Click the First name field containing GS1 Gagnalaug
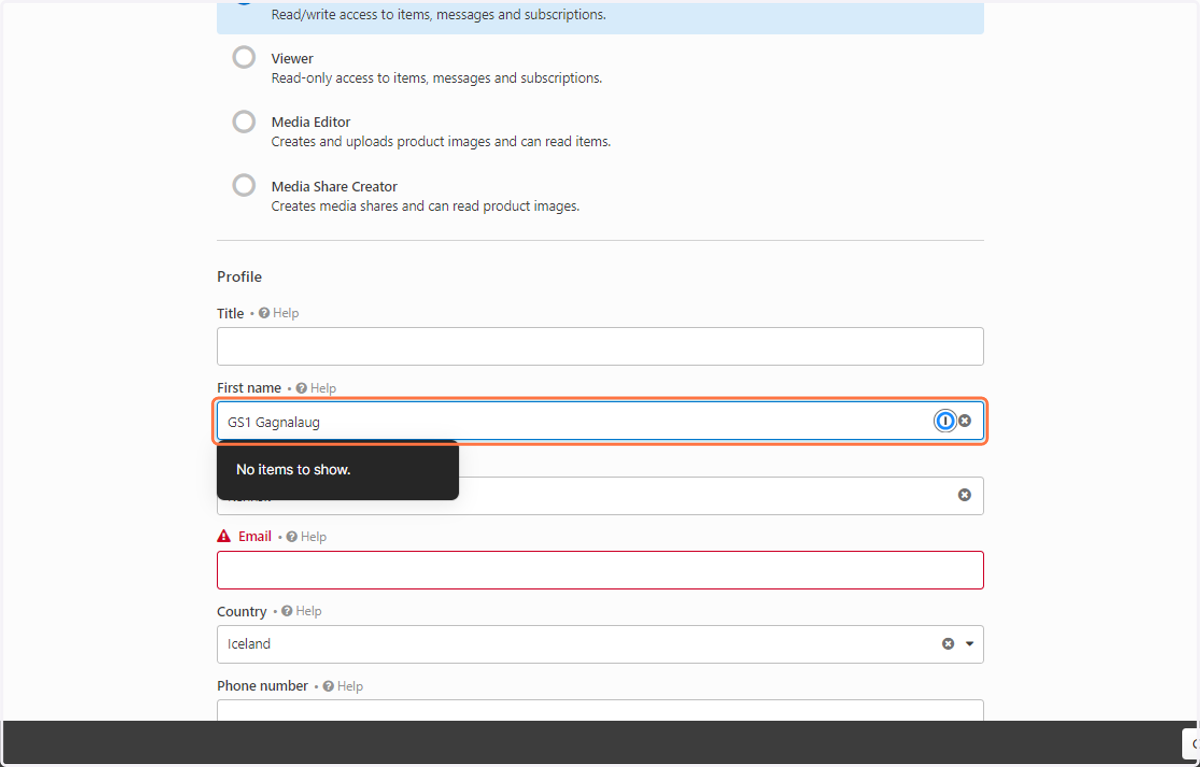The height and width of the screenshot is (767, 1200). tap(600, 421)
